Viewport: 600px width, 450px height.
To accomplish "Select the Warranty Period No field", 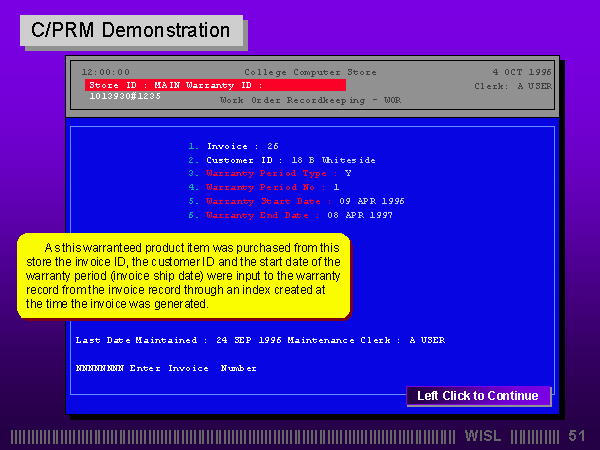I will click(x=263, y=187).
